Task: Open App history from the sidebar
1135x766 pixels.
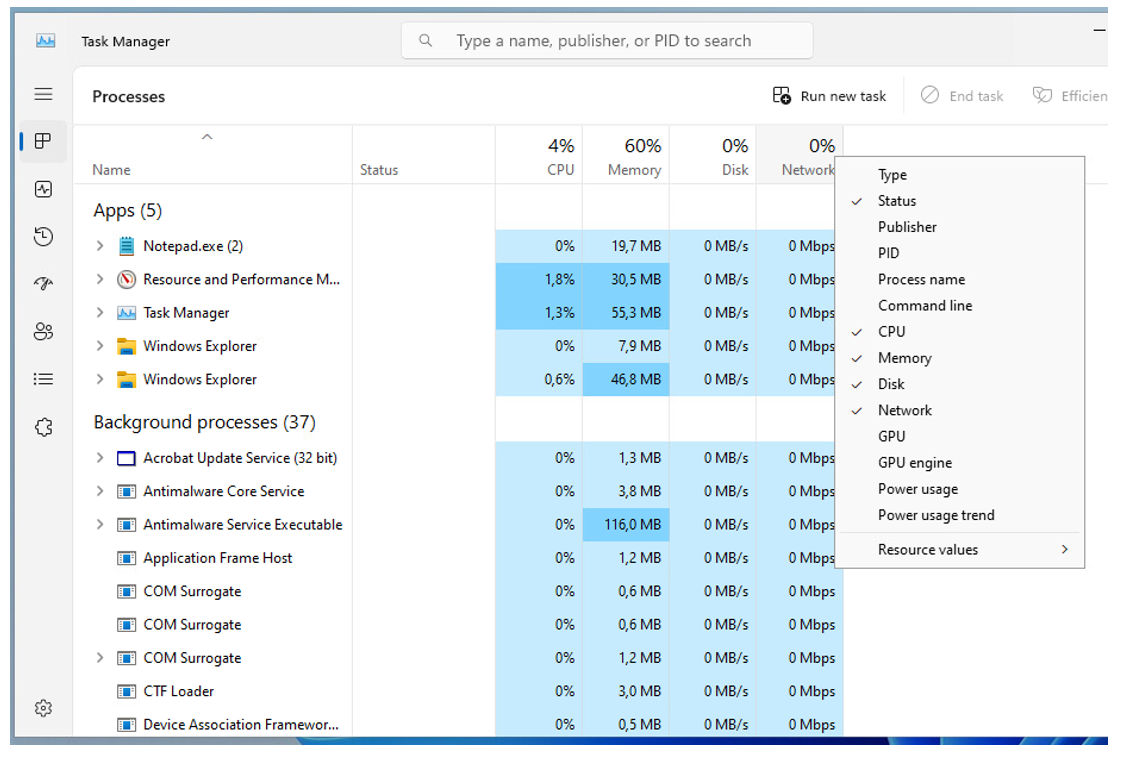Action: click(43, 237)
